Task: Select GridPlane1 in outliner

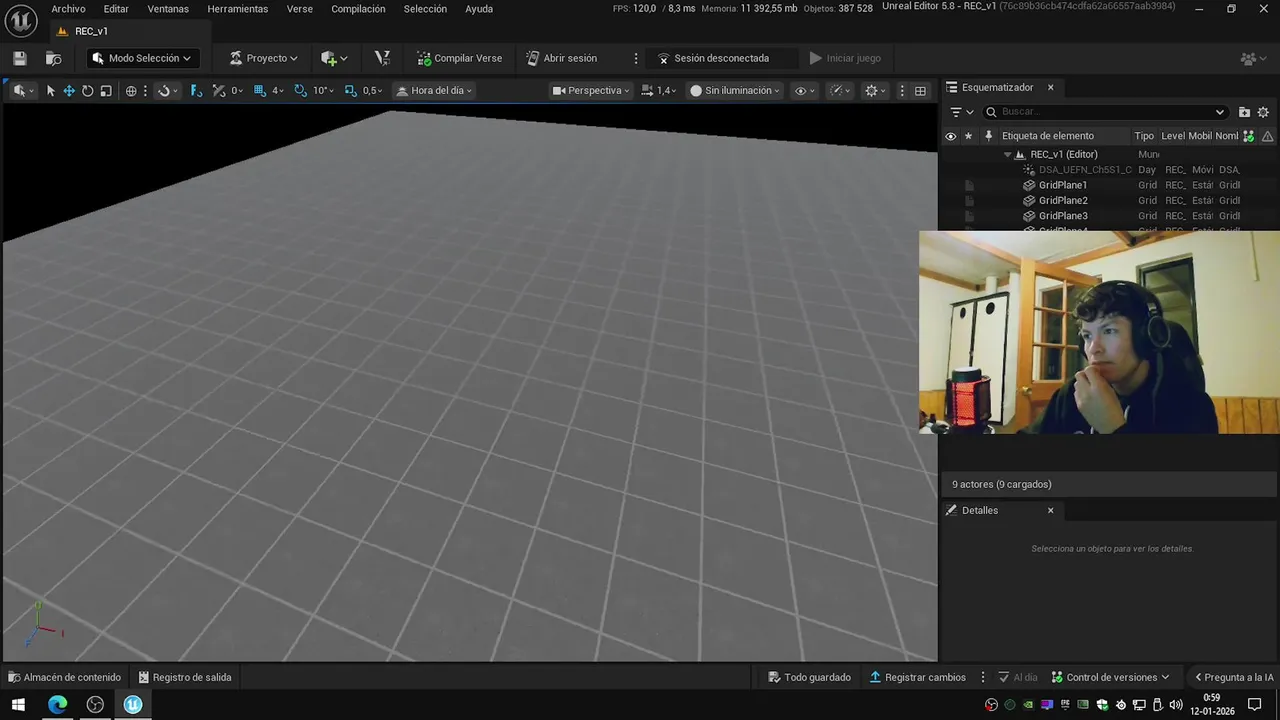Action: click(x=1062, y=185)
